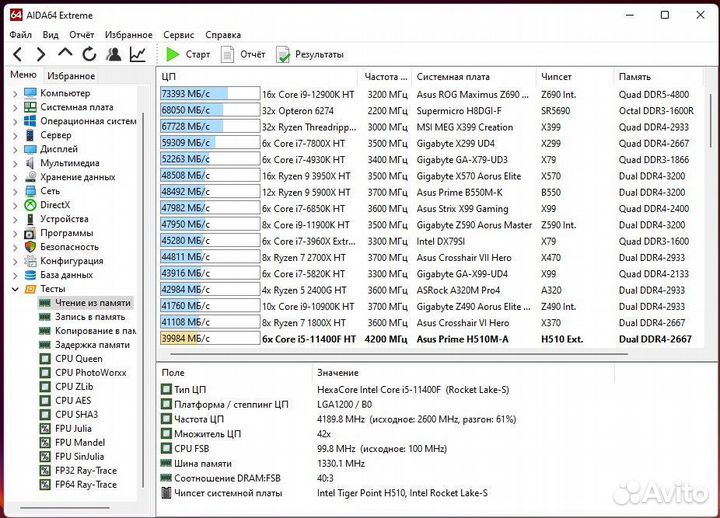Click the results table vertical scrollbar
Screen dimensions: 720x518
pos(711,120)
